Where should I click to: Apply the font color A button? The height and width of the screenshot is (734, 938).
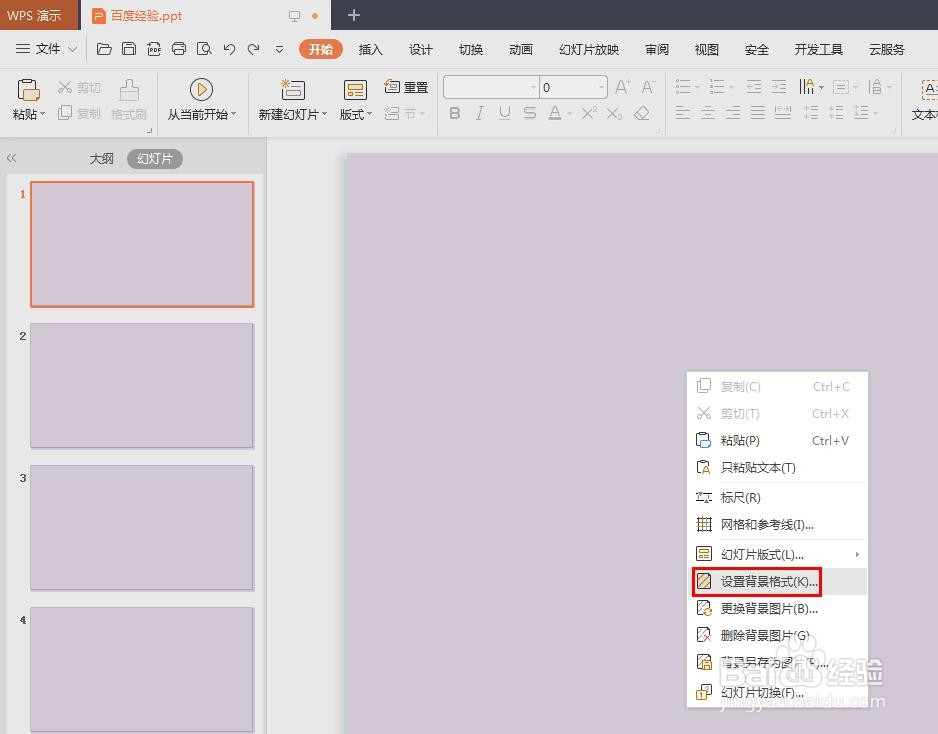pyautogui.click(x=555, y=113)
